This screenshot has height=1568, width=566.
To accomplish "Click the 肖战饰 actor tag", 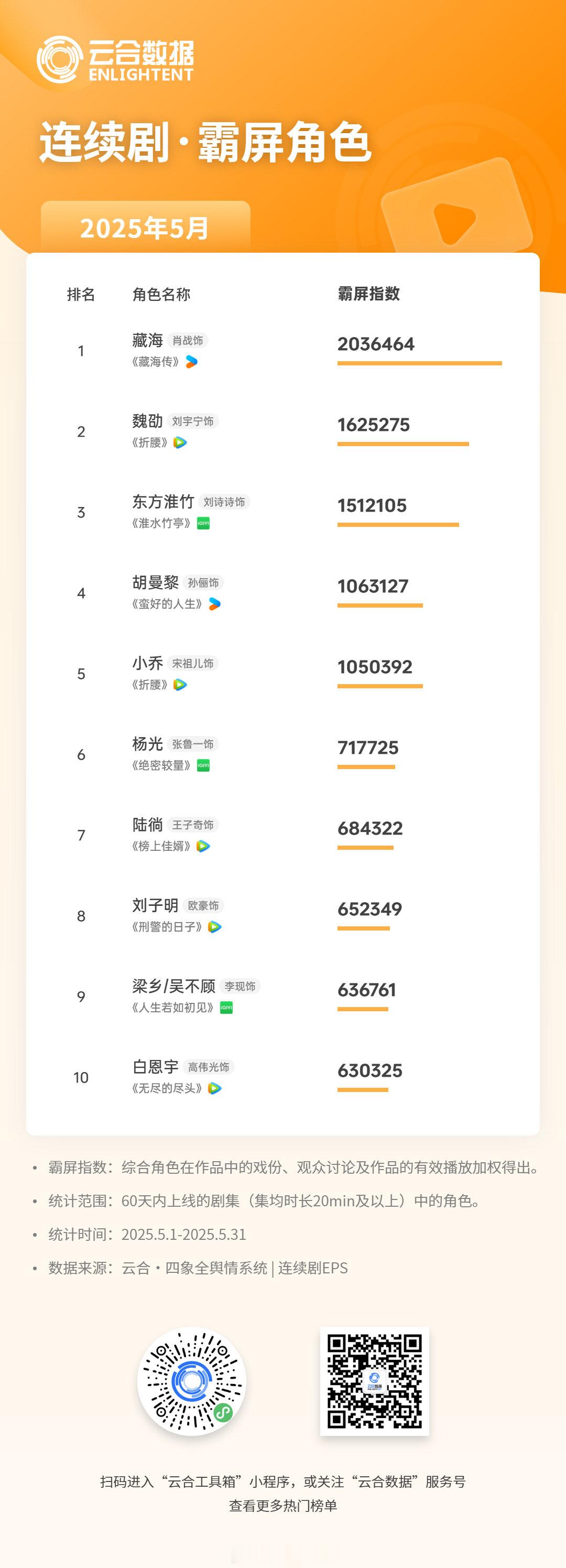I will (x=188, y=341).
